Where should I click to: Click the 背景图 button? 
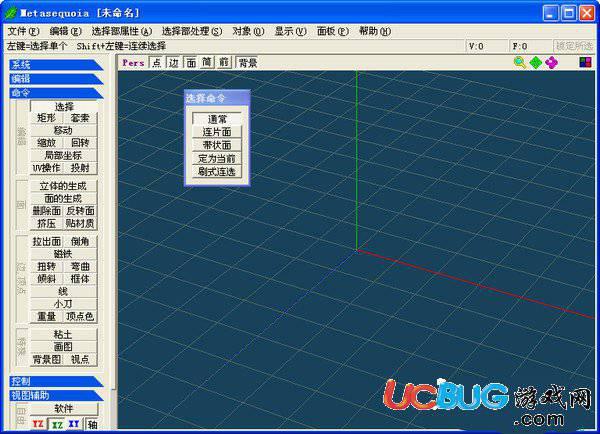(47, 359)
